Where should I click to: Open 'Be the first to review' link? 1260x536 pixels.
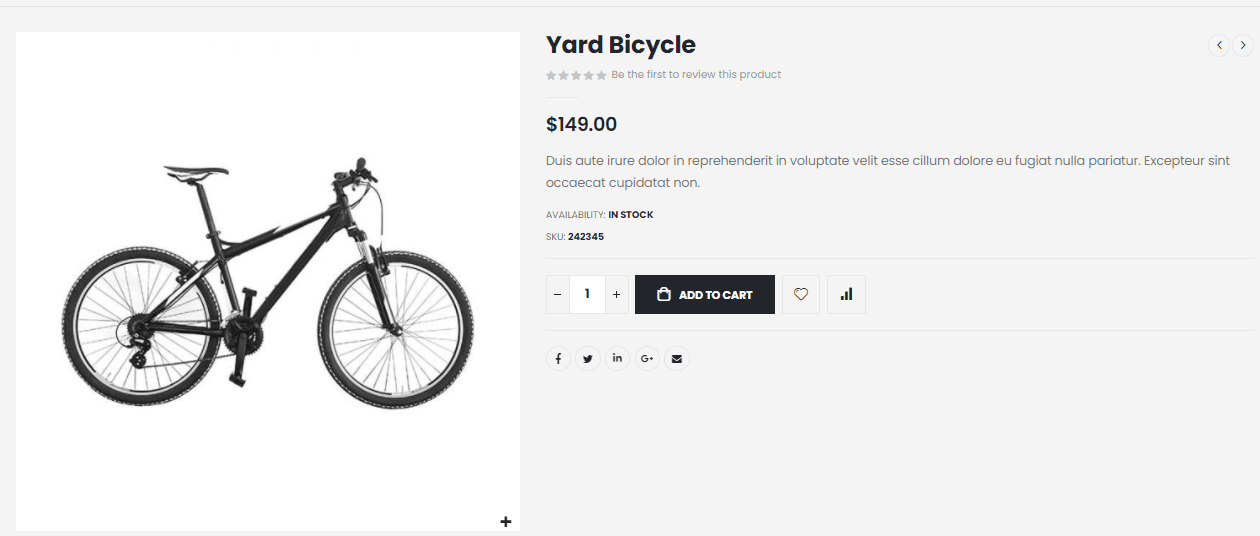pos(696,75)
